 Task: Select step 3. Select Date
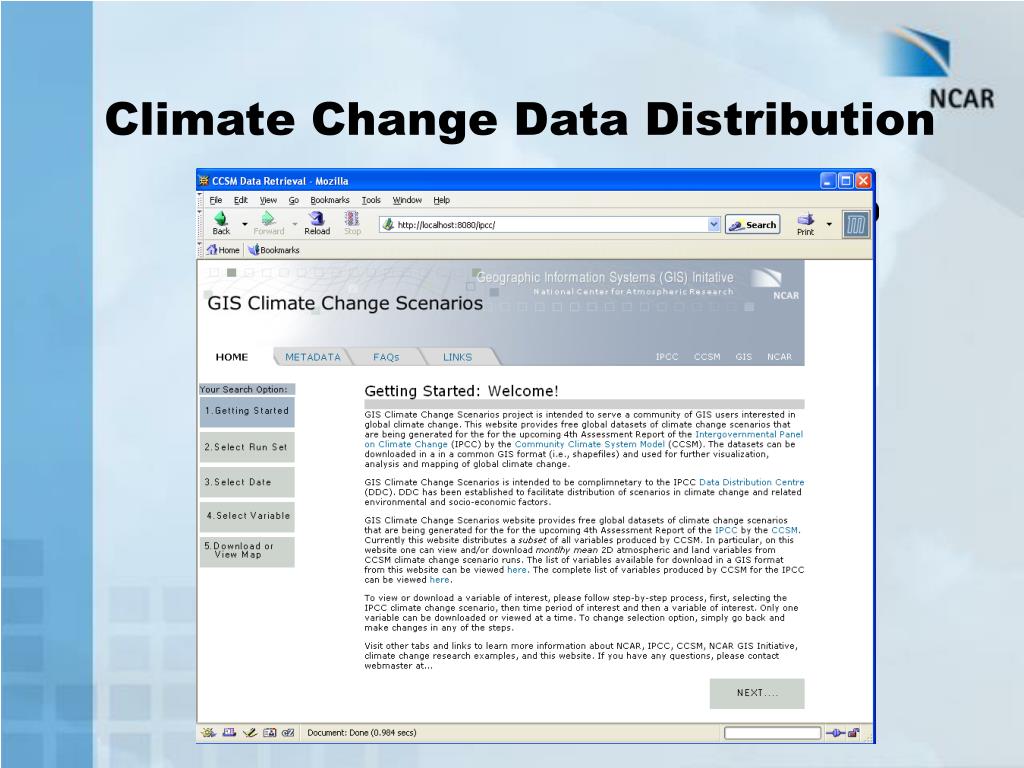pyautogui.click(x=247, y=482)
